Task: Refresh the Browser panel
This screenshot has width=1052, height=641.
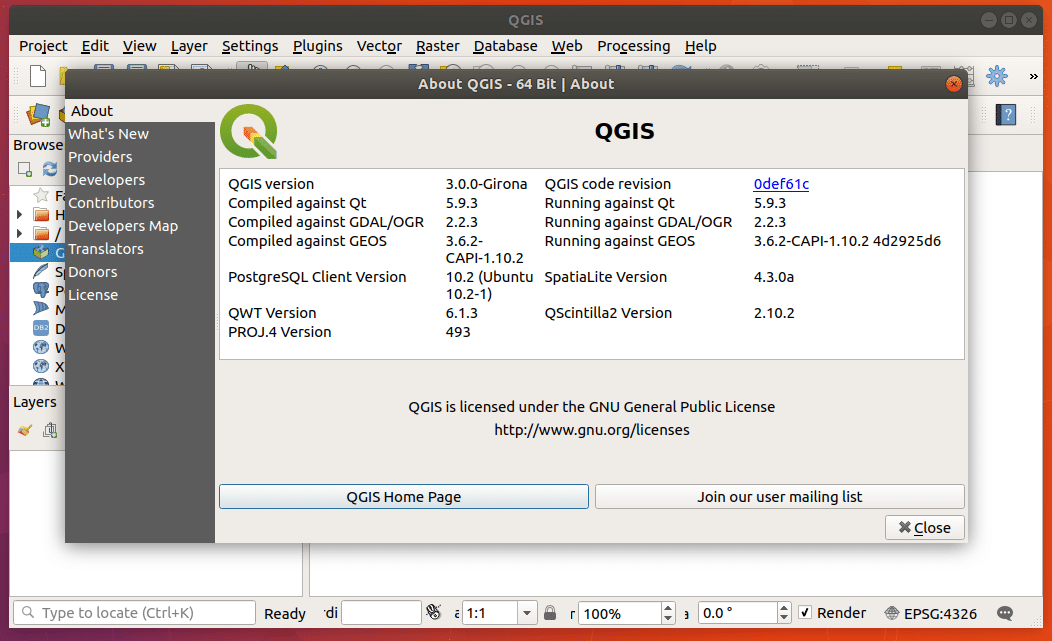Action: 50,169
